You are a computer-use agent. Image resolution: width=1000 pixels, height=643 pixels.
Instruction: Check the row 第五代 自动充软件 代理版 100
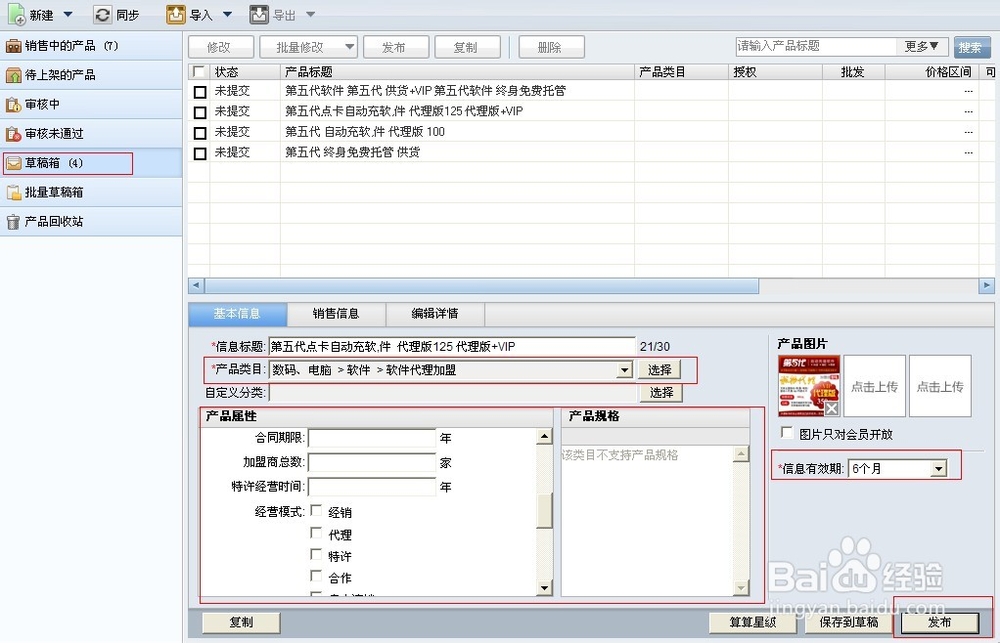[200, 133]
